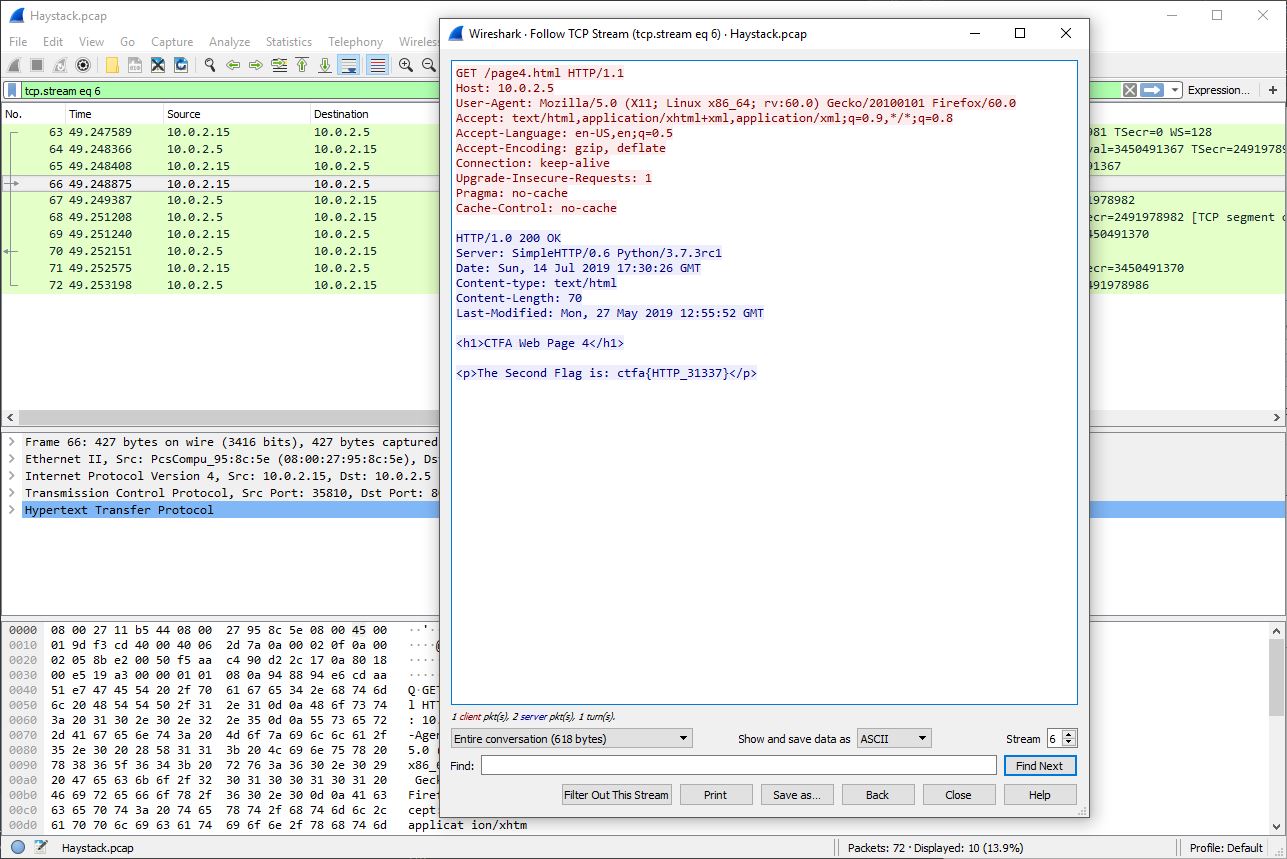This screenshot has width=1287, height=859.
Task: Click the Back button
Action: (878, 795)
